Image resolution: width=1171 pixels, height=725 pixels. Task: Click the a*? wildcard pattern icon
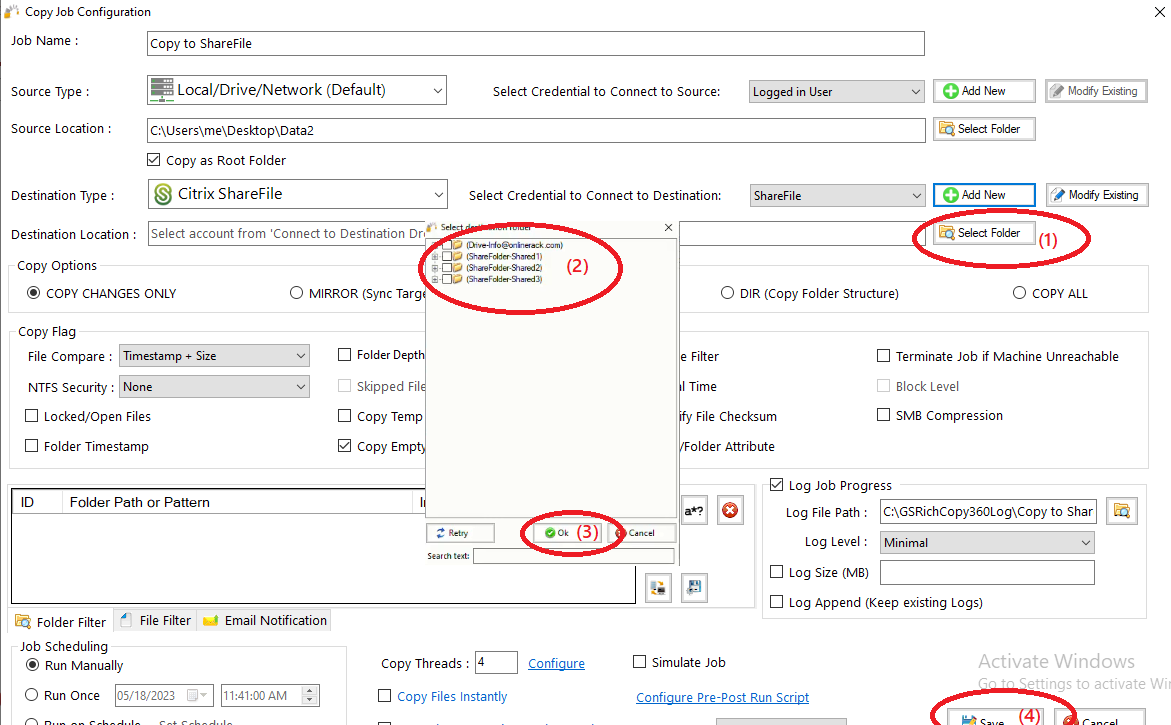click(x=694, y=511)
